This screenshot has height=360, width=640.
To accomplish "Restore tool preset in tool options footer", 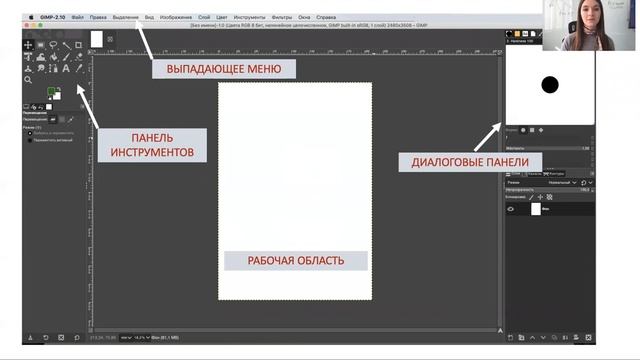I will [x=46, y=338].
